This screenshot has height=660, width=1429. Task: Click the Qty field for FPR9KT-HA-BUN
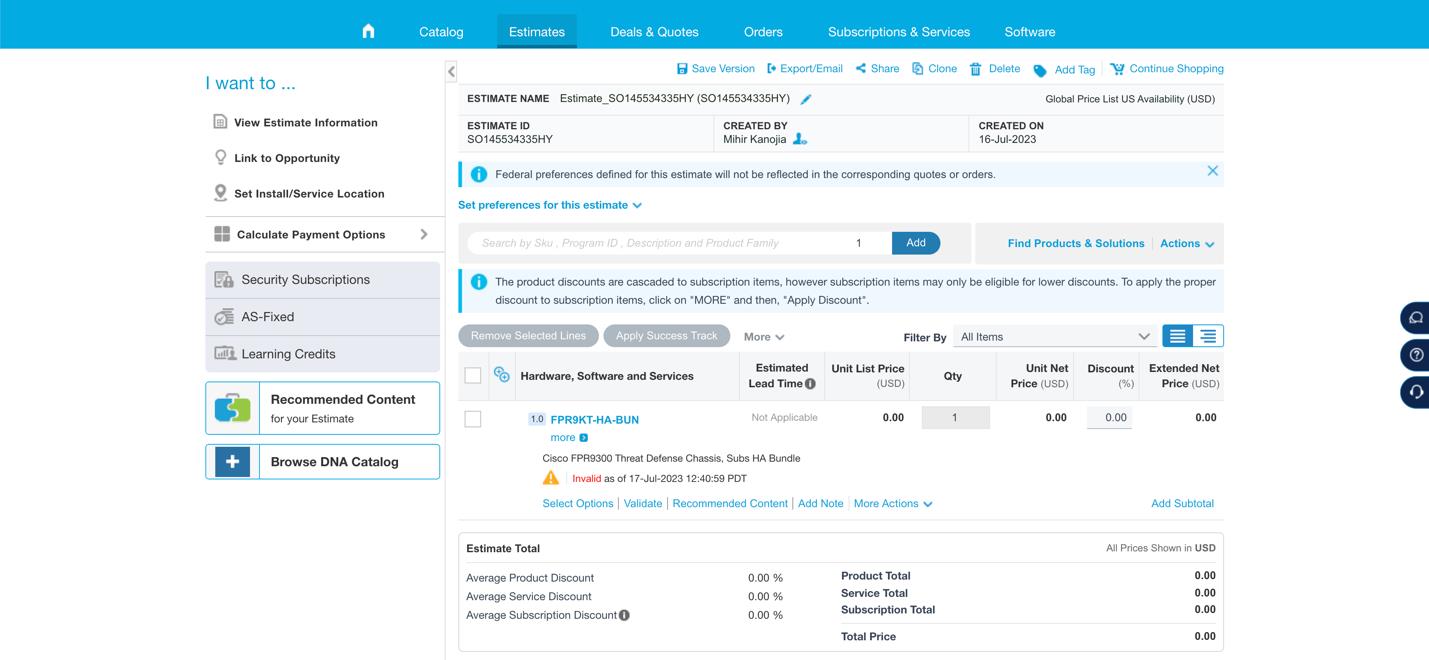(955, 417)
